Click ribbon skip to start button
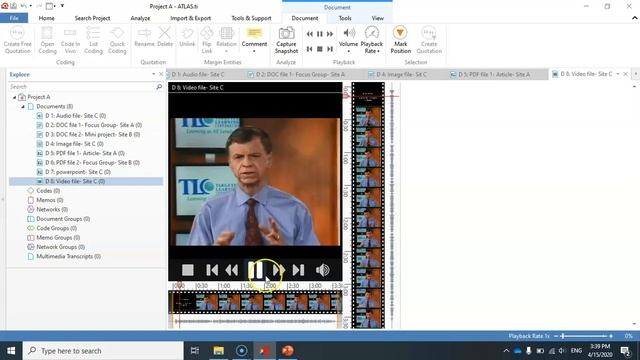640x360 pixels. coord(309,49)
